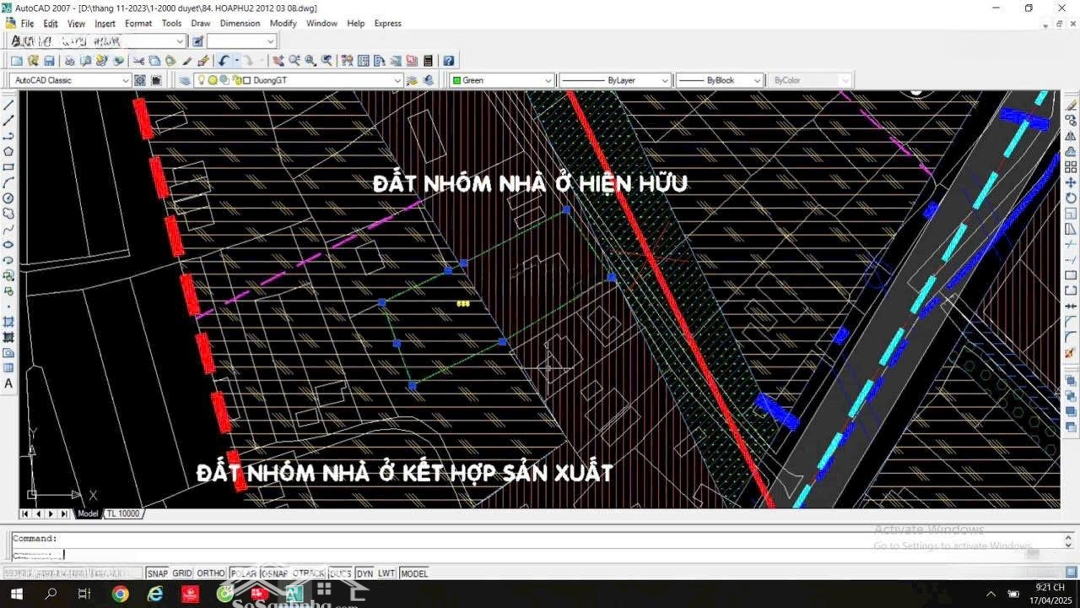Viewport: 1080px width, 608px height.
Task: Switch to the TL 10000 layout tab
Action: coord(123,514)
